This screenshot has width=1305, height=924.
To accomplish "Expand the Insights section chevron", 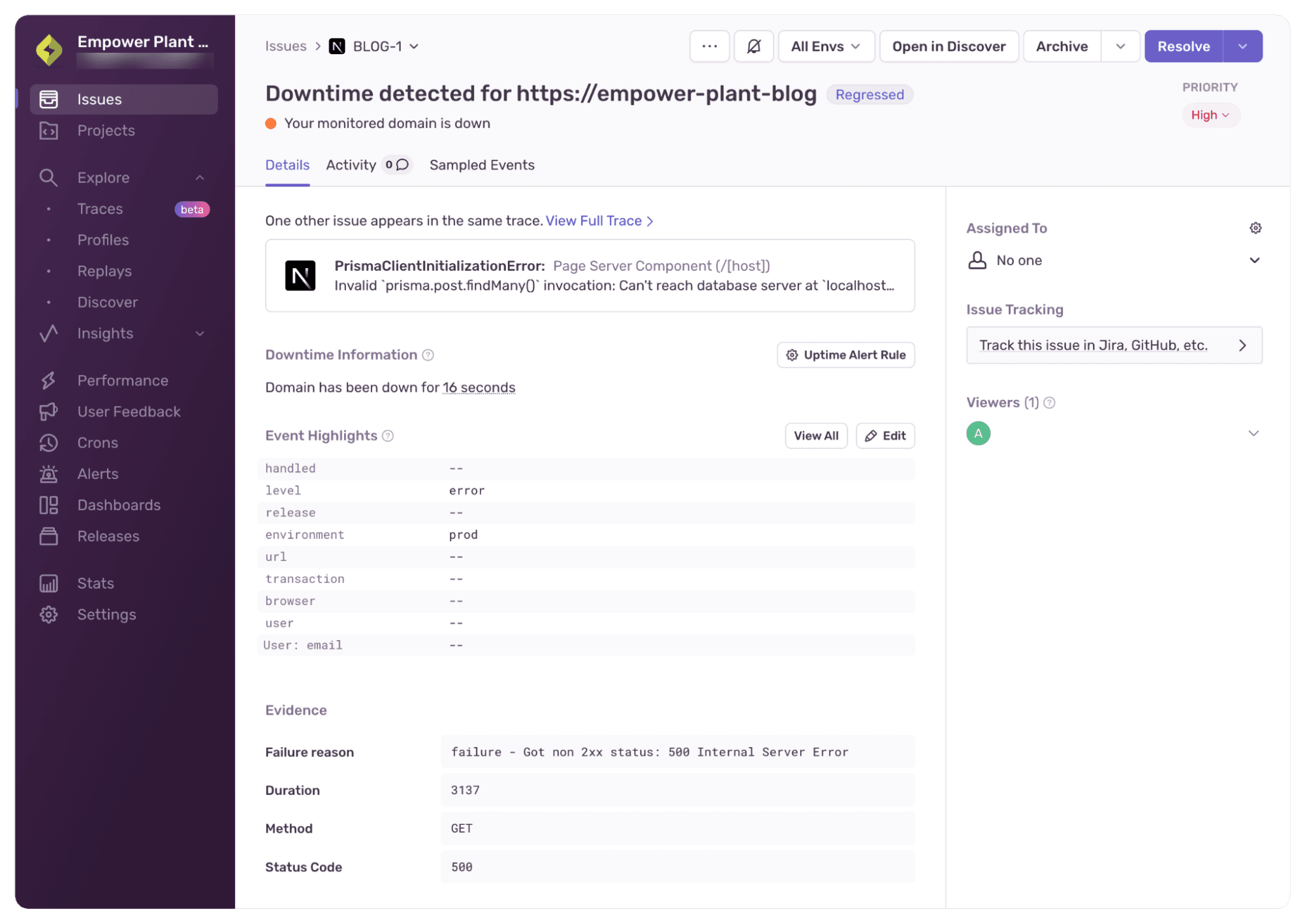I will 200,333.
